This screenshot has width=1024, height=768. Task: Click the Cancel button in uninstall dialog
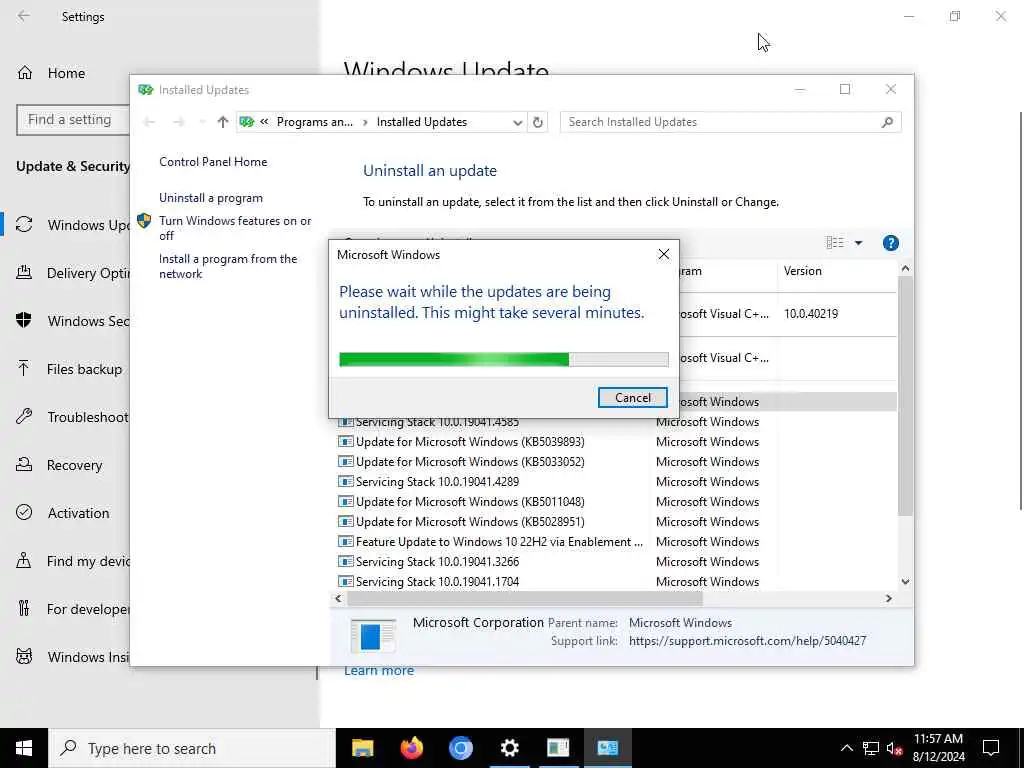coord(632,398)
